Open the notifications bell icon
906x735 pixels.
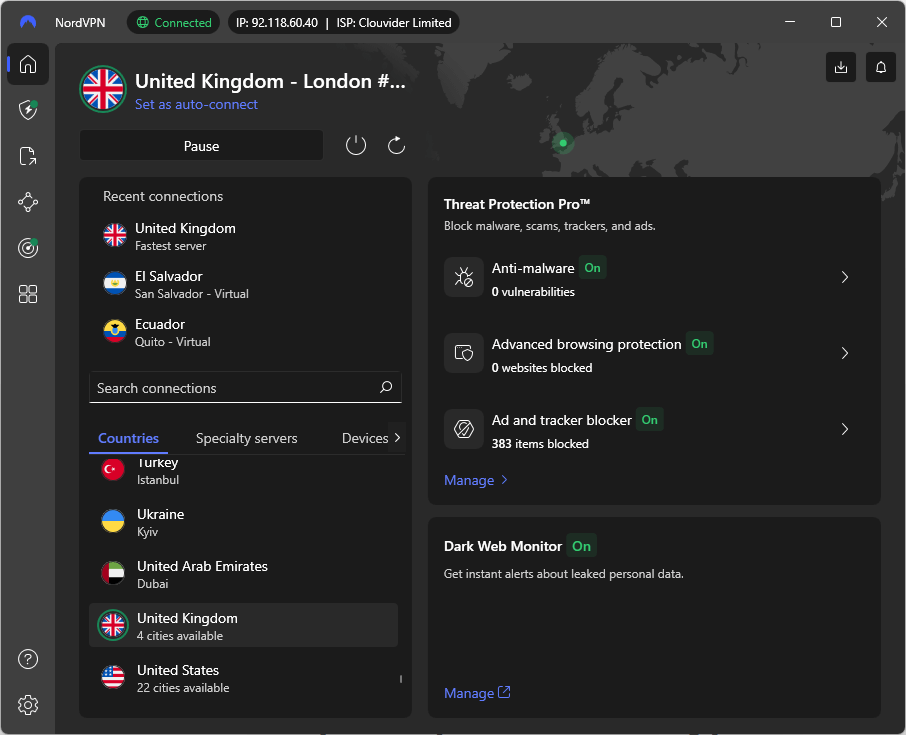tap(881, 67)
